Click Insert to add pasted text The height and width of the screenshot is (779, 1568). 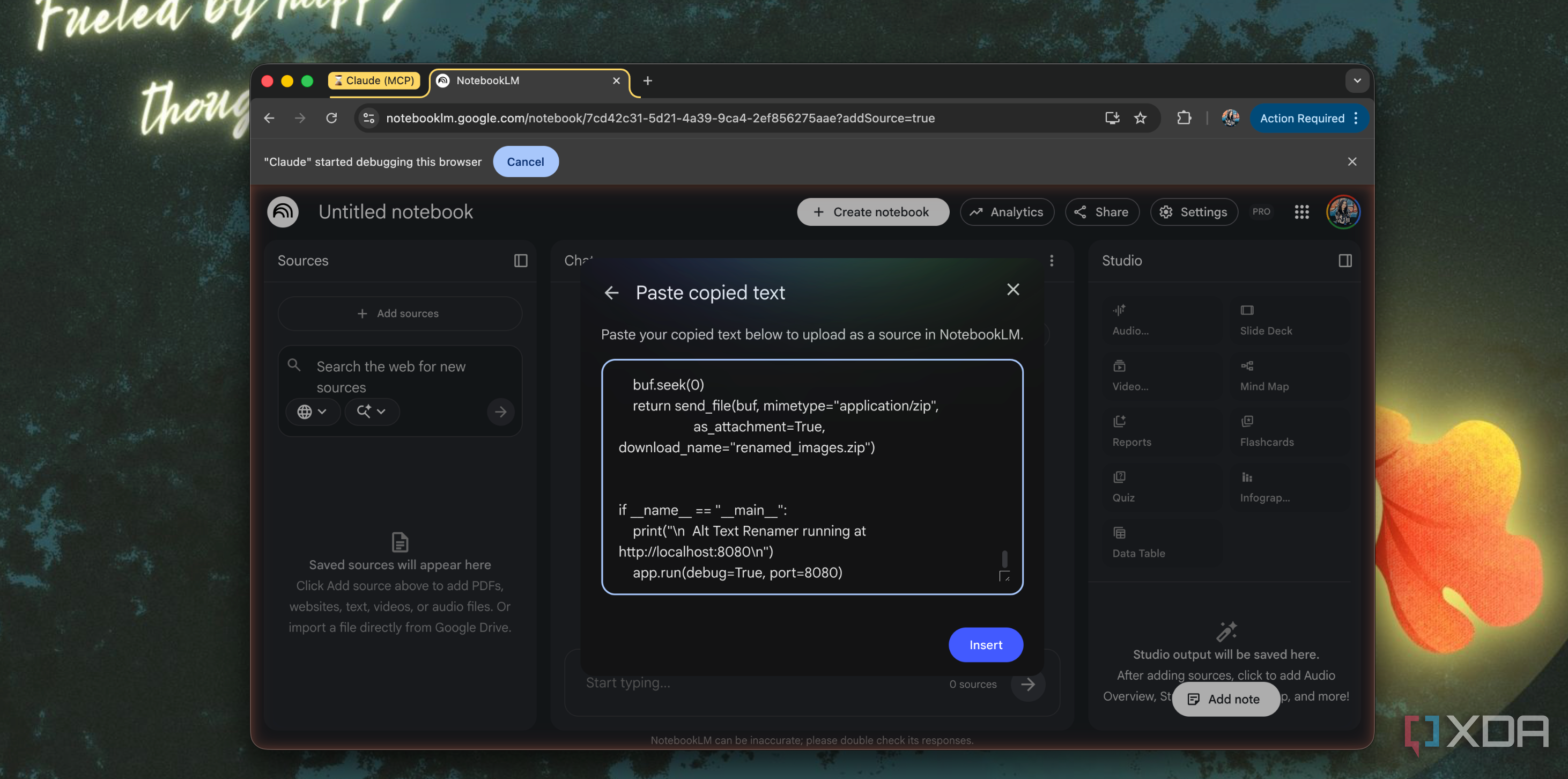(x=986, y=644)
